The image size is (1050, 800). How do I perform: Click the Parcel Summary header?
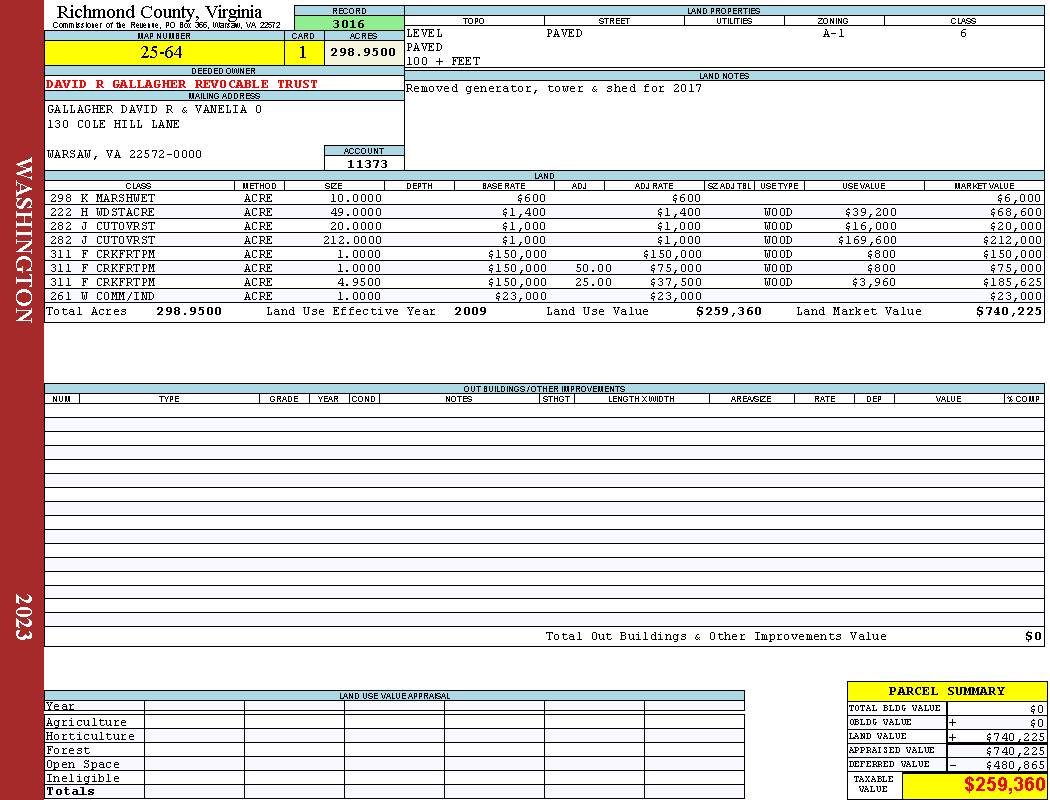(x=947, y=691)
